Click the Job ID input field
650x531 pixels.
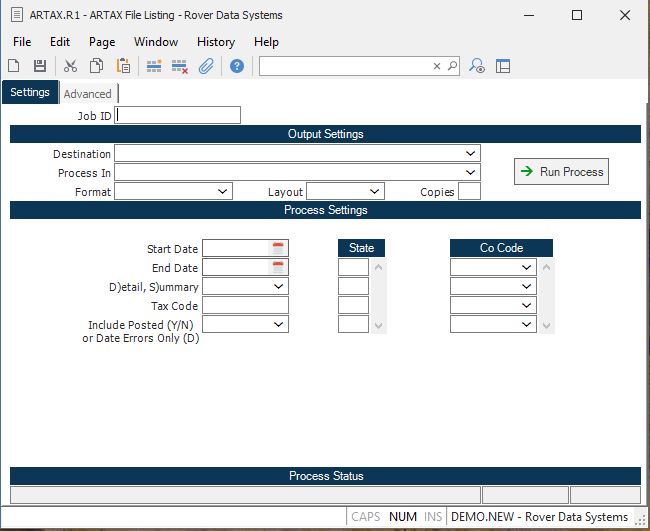coord(178,115)
